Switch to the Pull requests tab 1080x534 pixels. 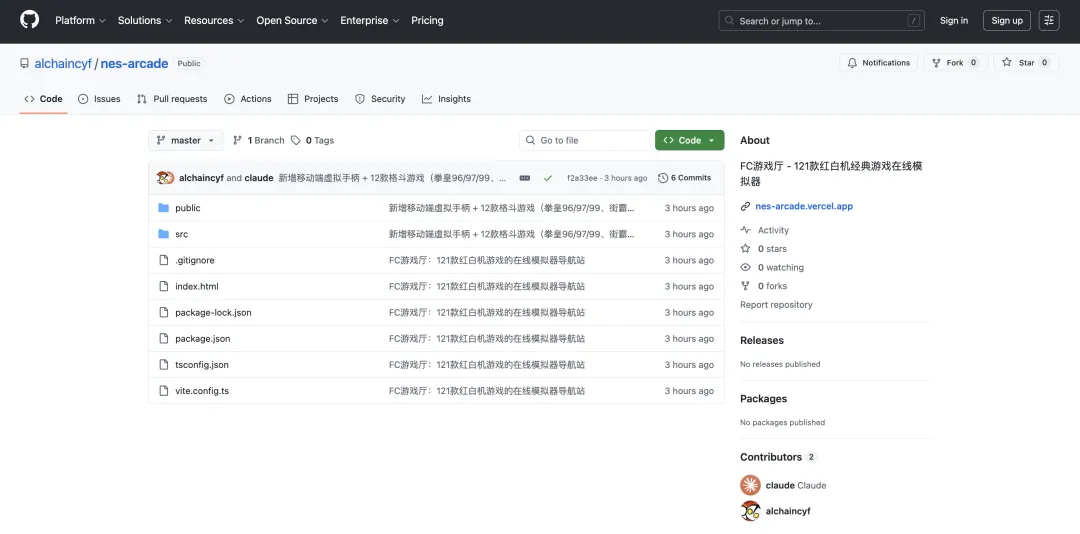[x=172, y=99]
